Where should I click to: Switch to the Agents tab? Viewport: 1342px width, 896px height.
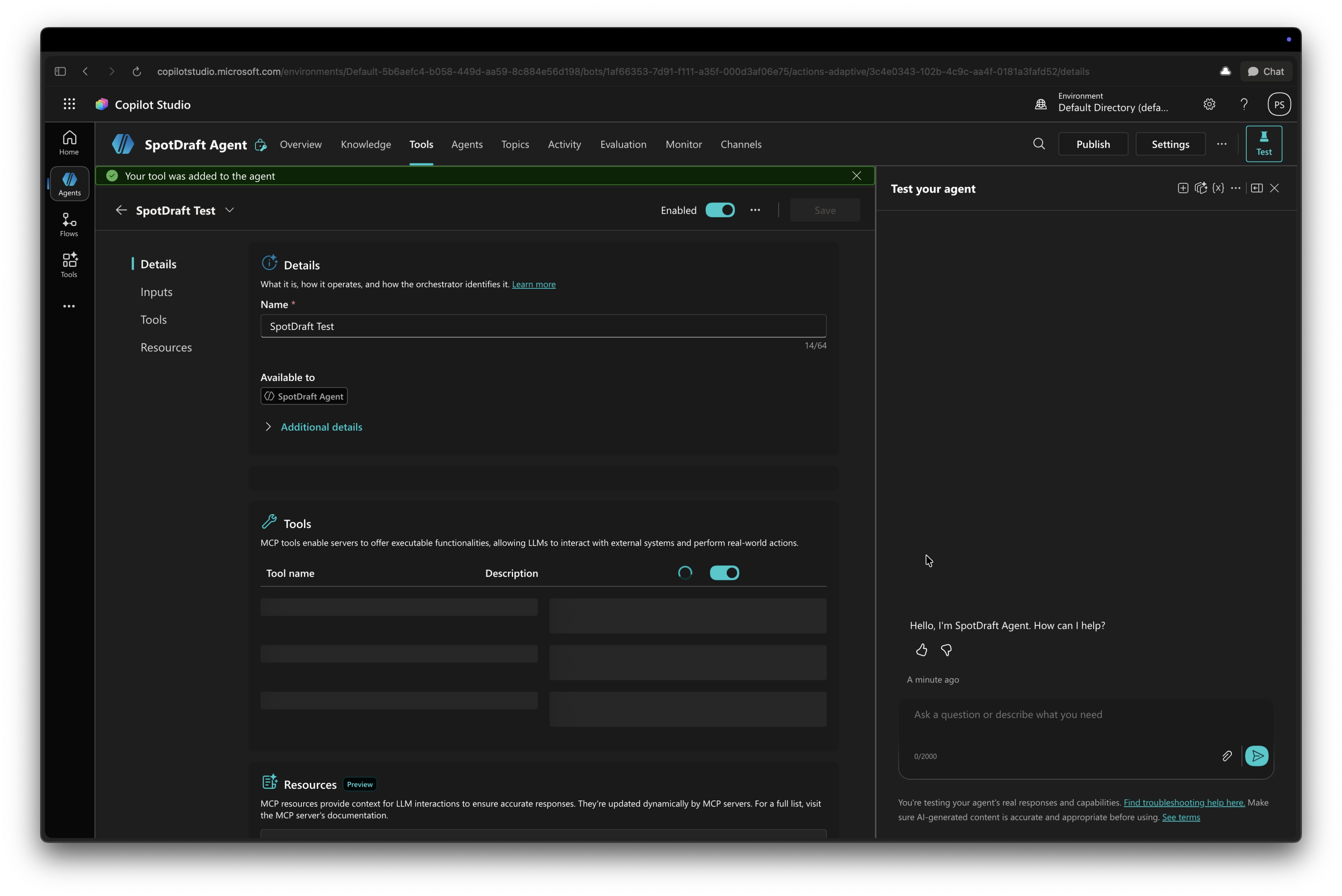467,144
